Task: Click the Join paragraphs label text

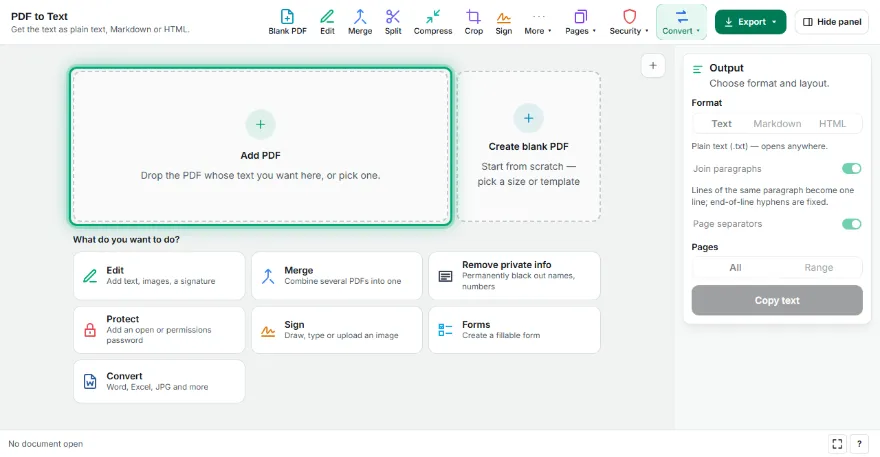Action: coord(727,168)
